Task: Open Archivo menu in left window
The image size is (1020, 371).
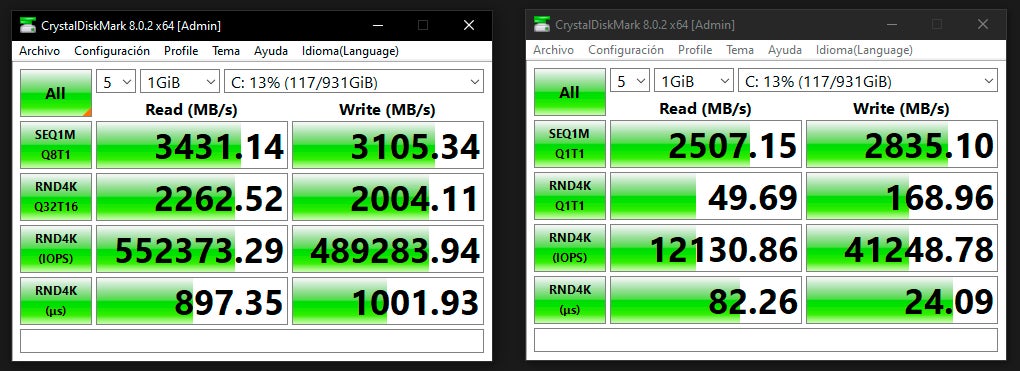Action: click(x=40, y=51)
